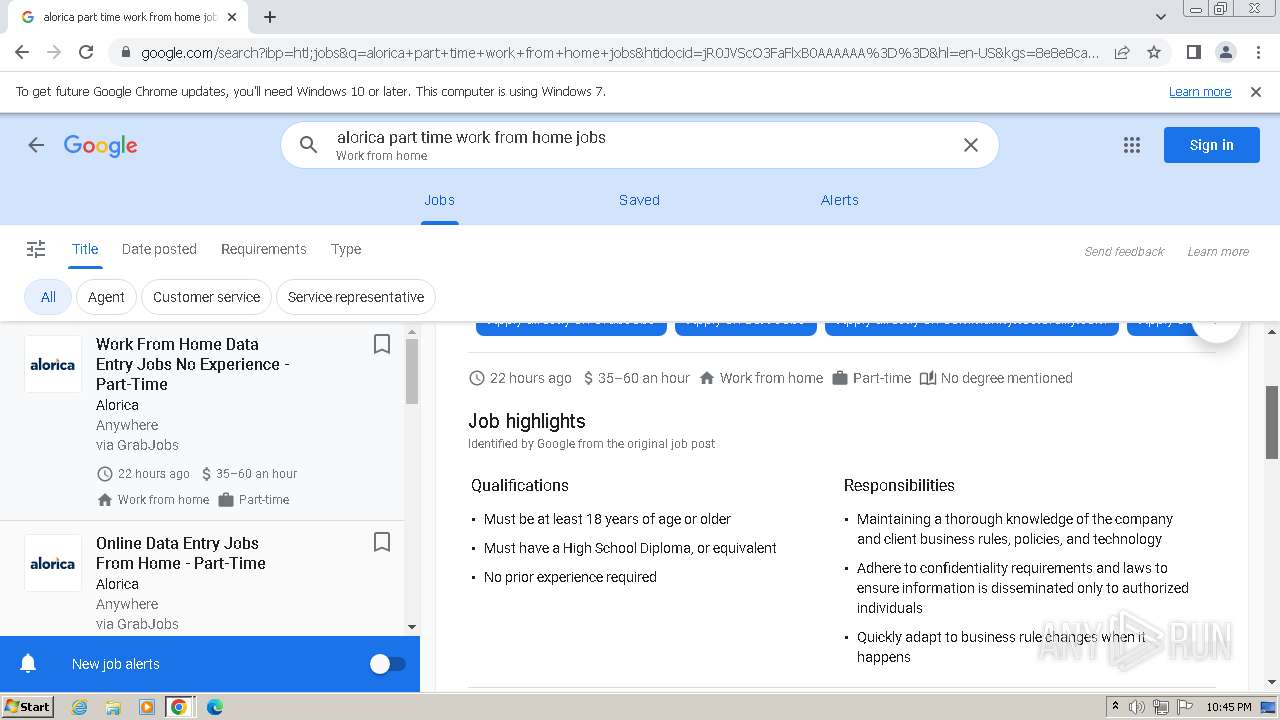Click the Sign in button
This screenshot has height=720, width=1280.
(1212, 145)
